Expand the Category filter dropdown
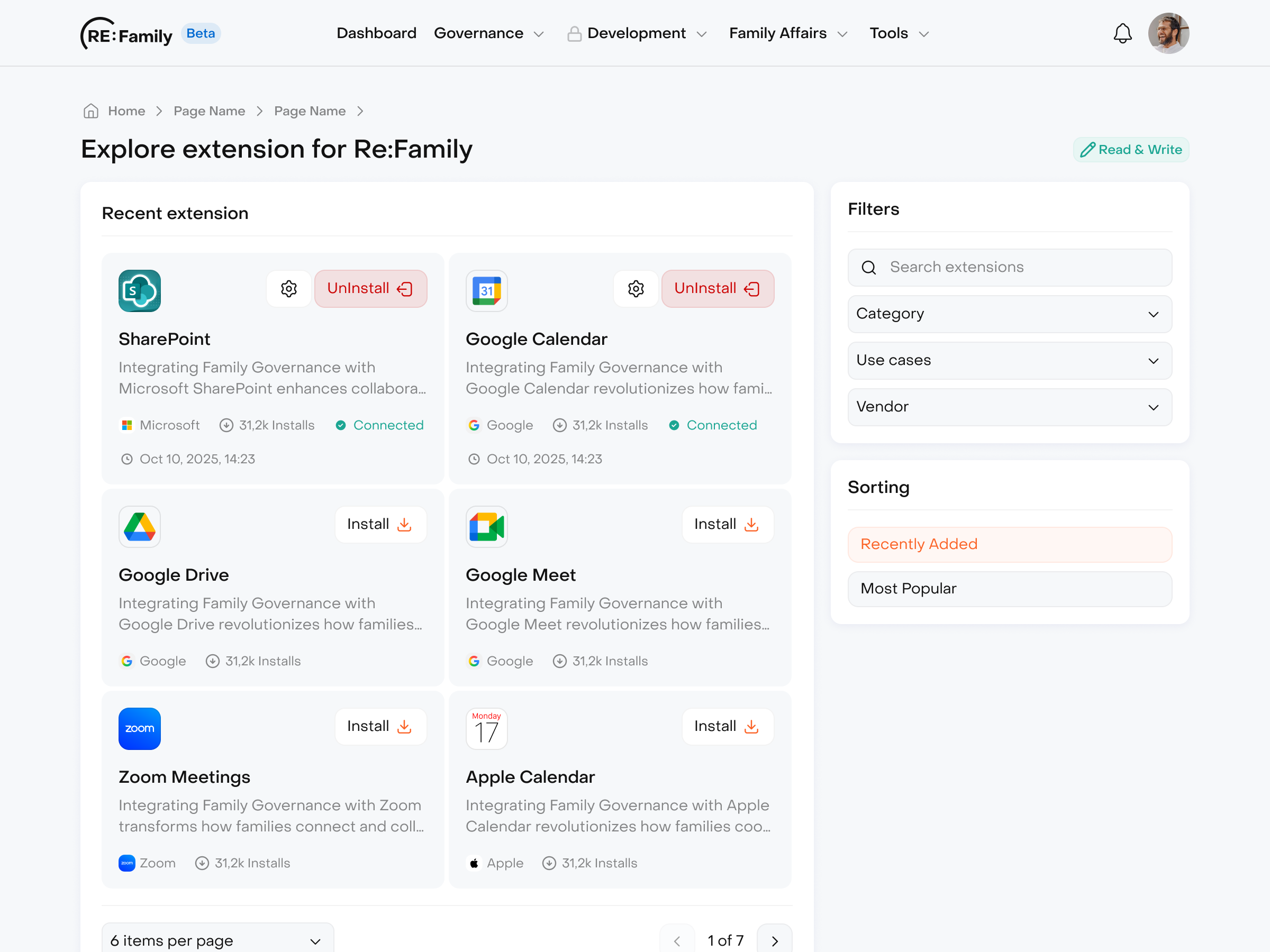 tap(1009, 314)
